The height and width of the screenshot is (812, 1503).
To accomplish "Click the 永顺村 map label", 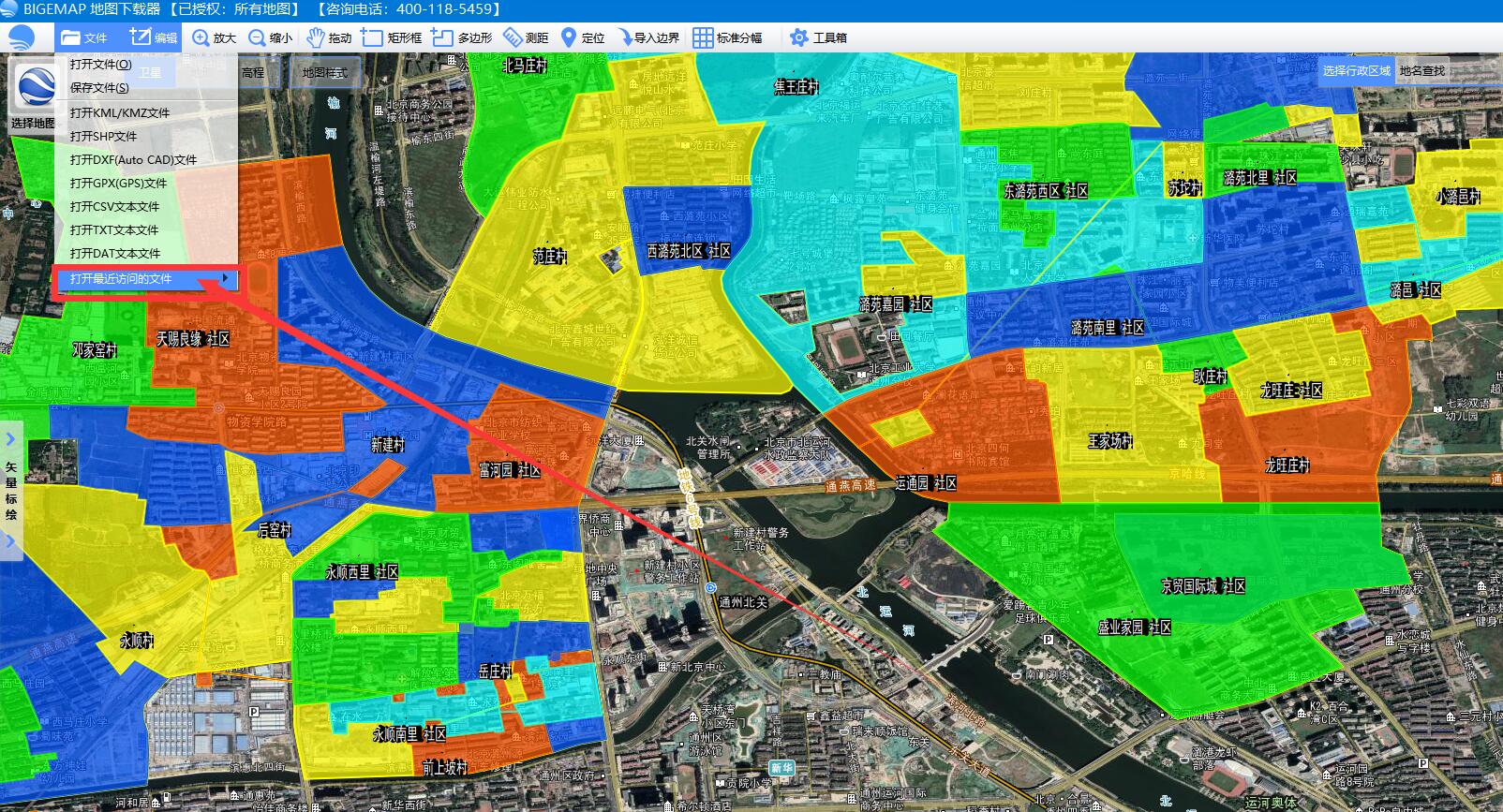I will click(x=137, y=642).
